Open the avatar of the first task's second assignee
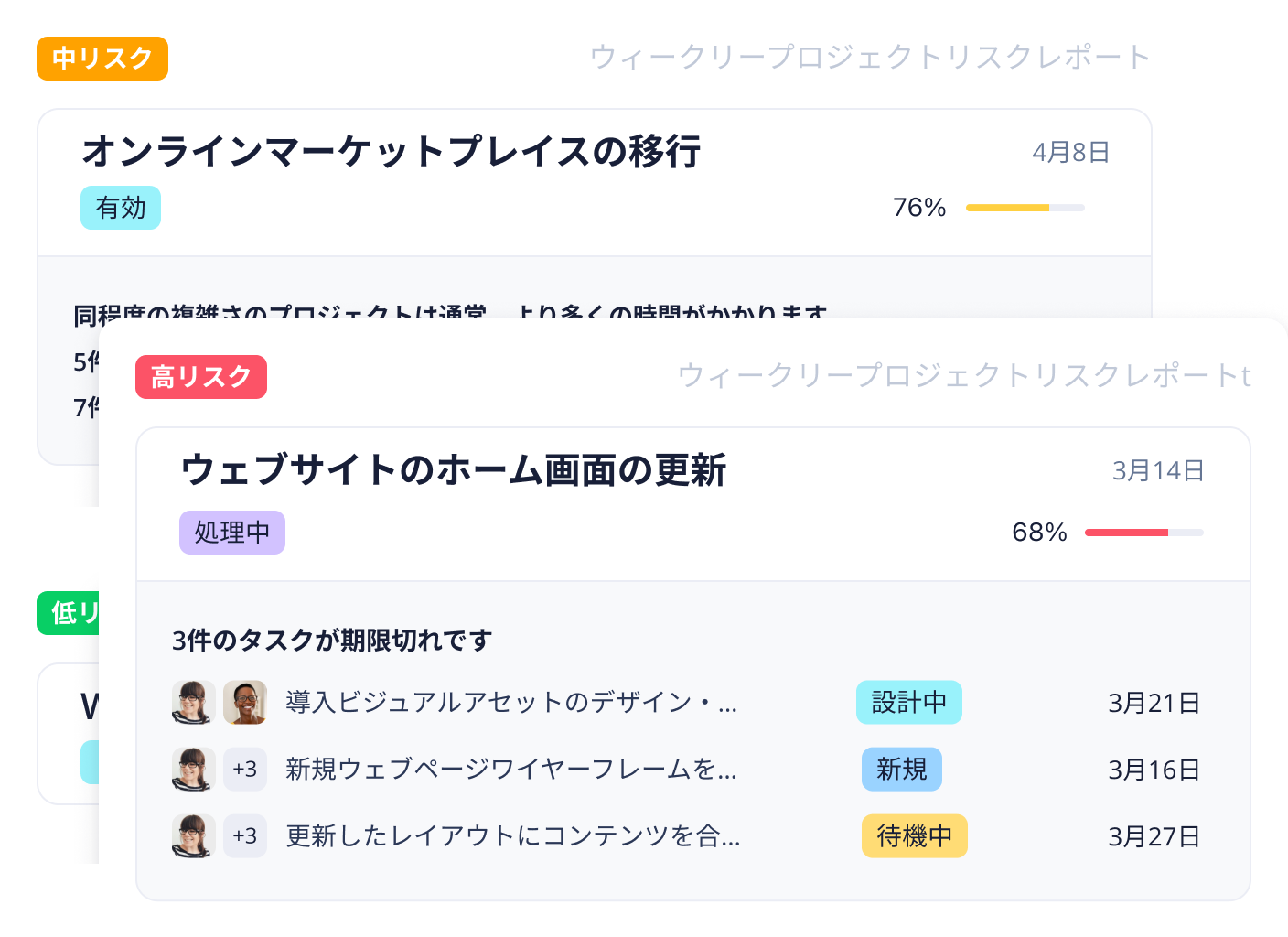The image size is (1288, 937). click(245, 703)
